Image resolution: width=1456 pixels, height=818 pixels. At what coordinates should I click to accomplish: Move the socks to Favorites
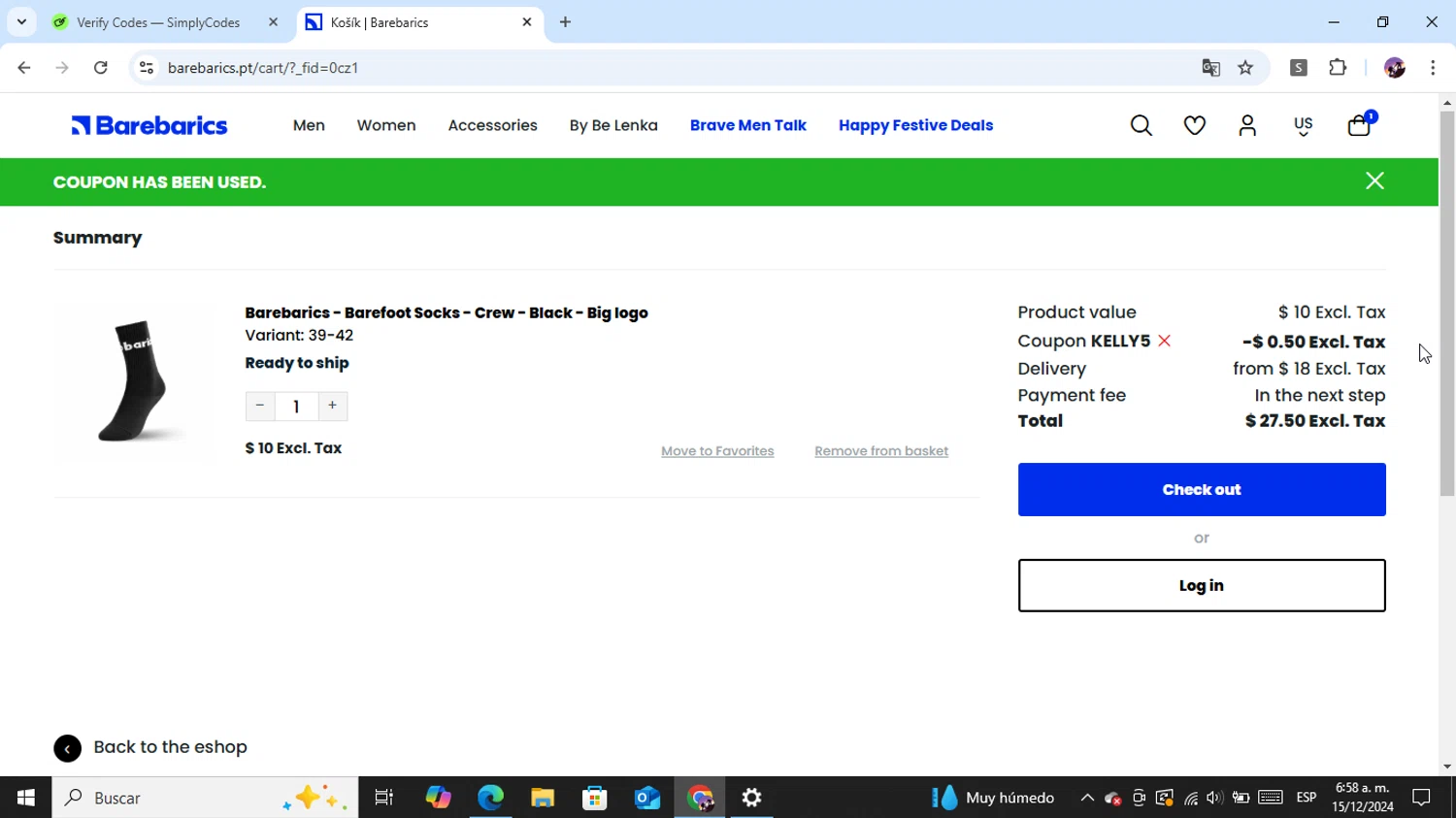pos(717,451)
